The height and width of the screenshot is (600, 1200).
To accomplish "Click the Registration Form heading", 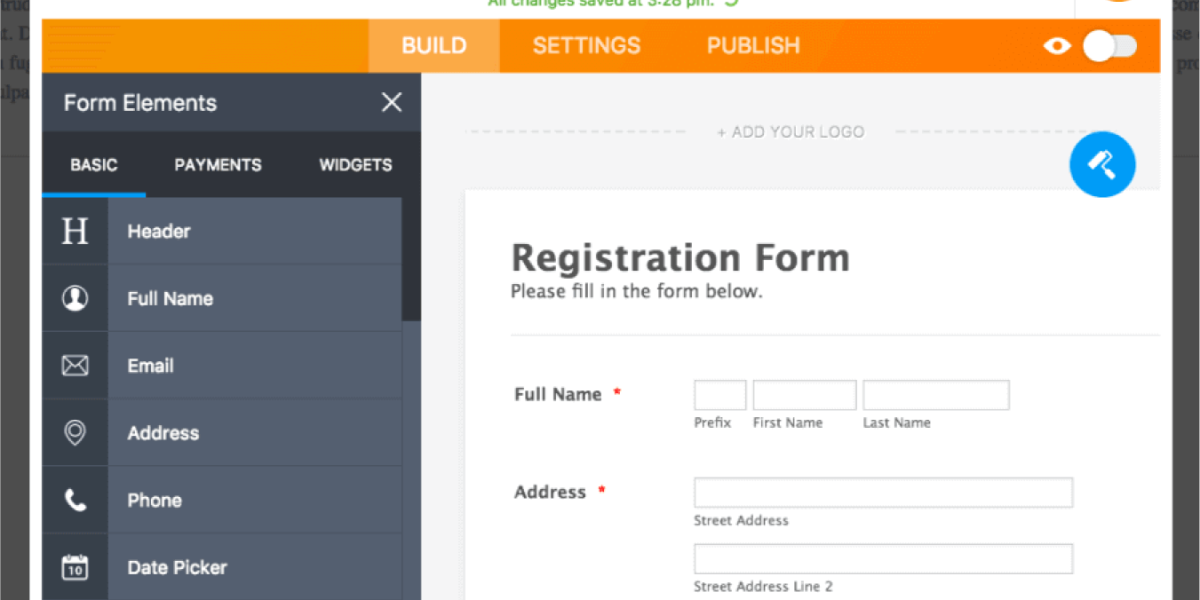I will coord(680,258).
